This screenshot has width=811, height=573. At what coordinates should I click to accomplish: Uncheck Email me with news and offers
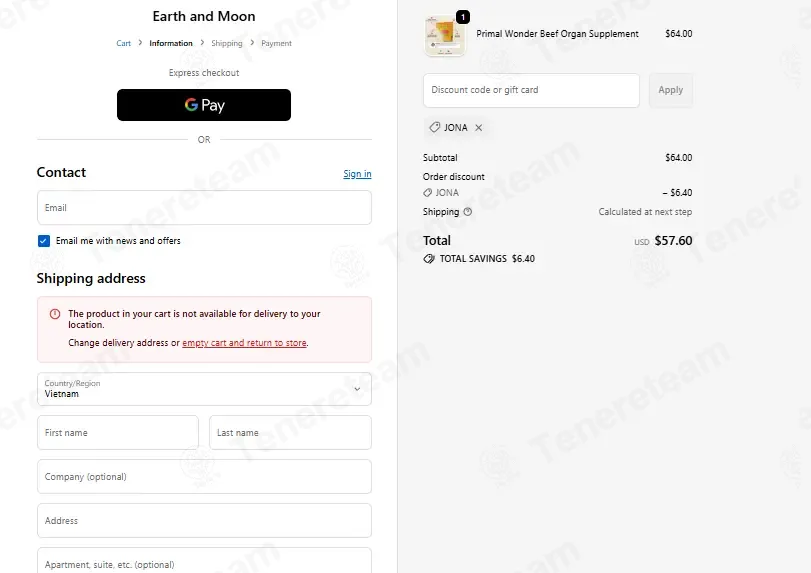(44, 241)
